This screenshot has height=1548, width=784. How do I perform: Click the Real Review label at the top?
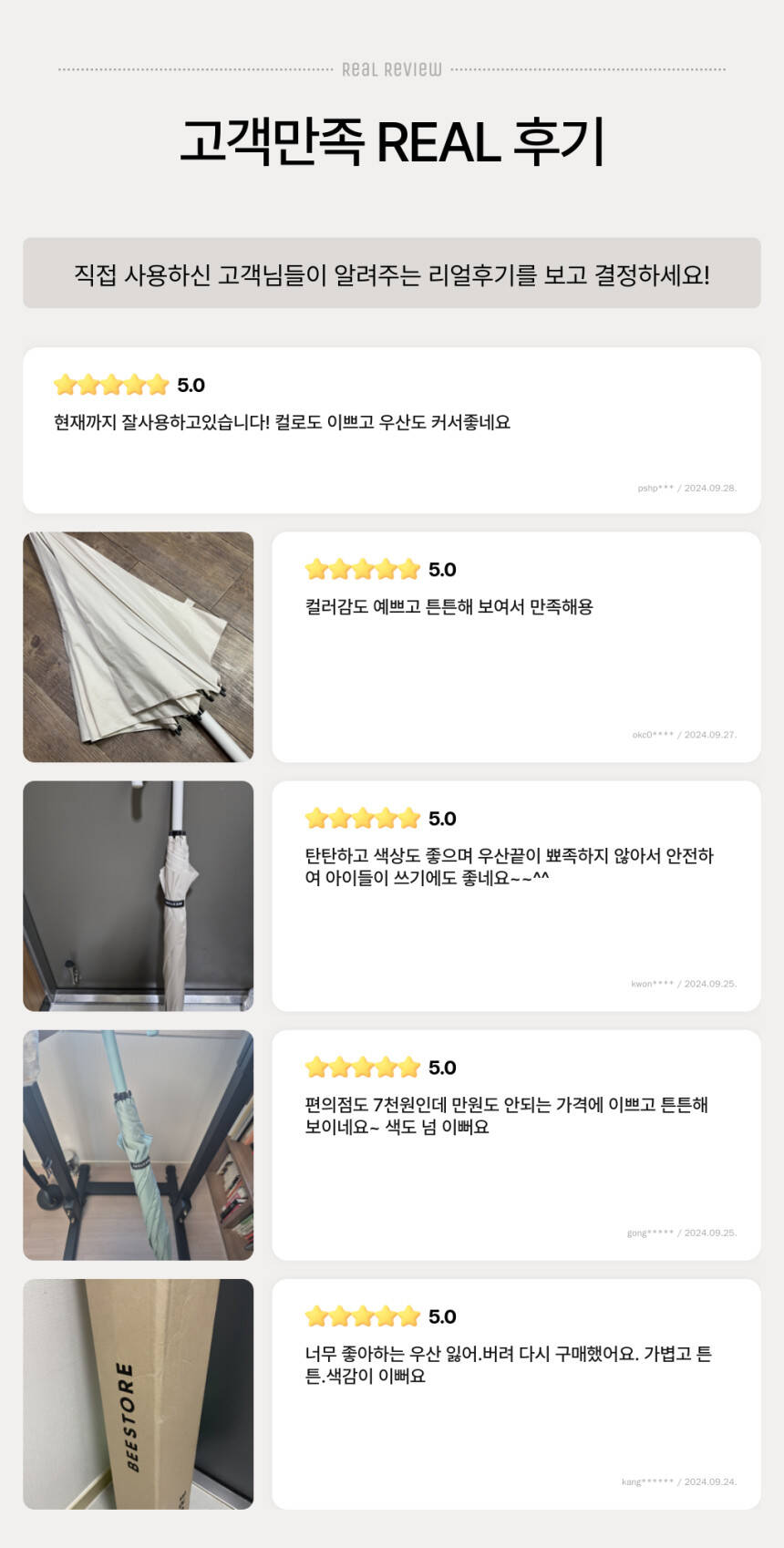coord(392,69)
